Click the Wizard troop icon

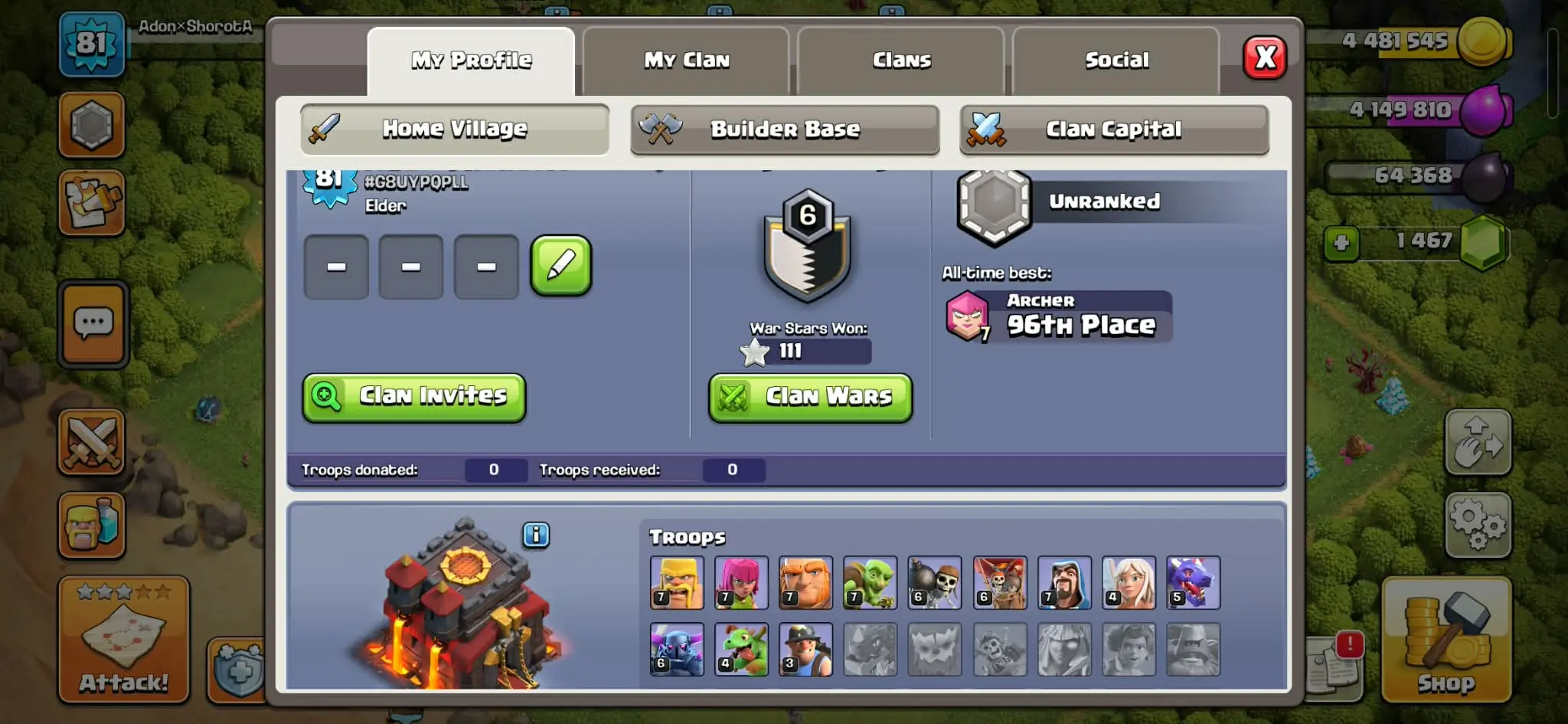1064,583
